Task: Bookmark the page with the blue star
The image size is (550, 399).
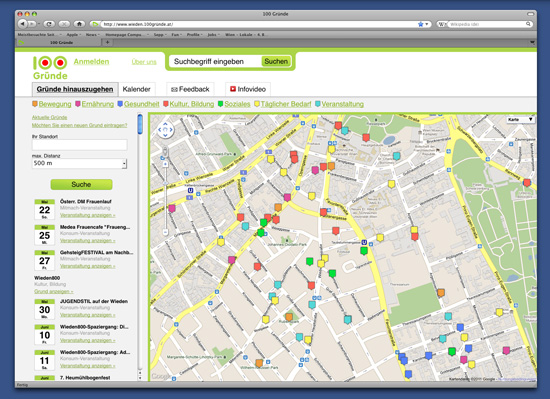Action: [421, 24]
